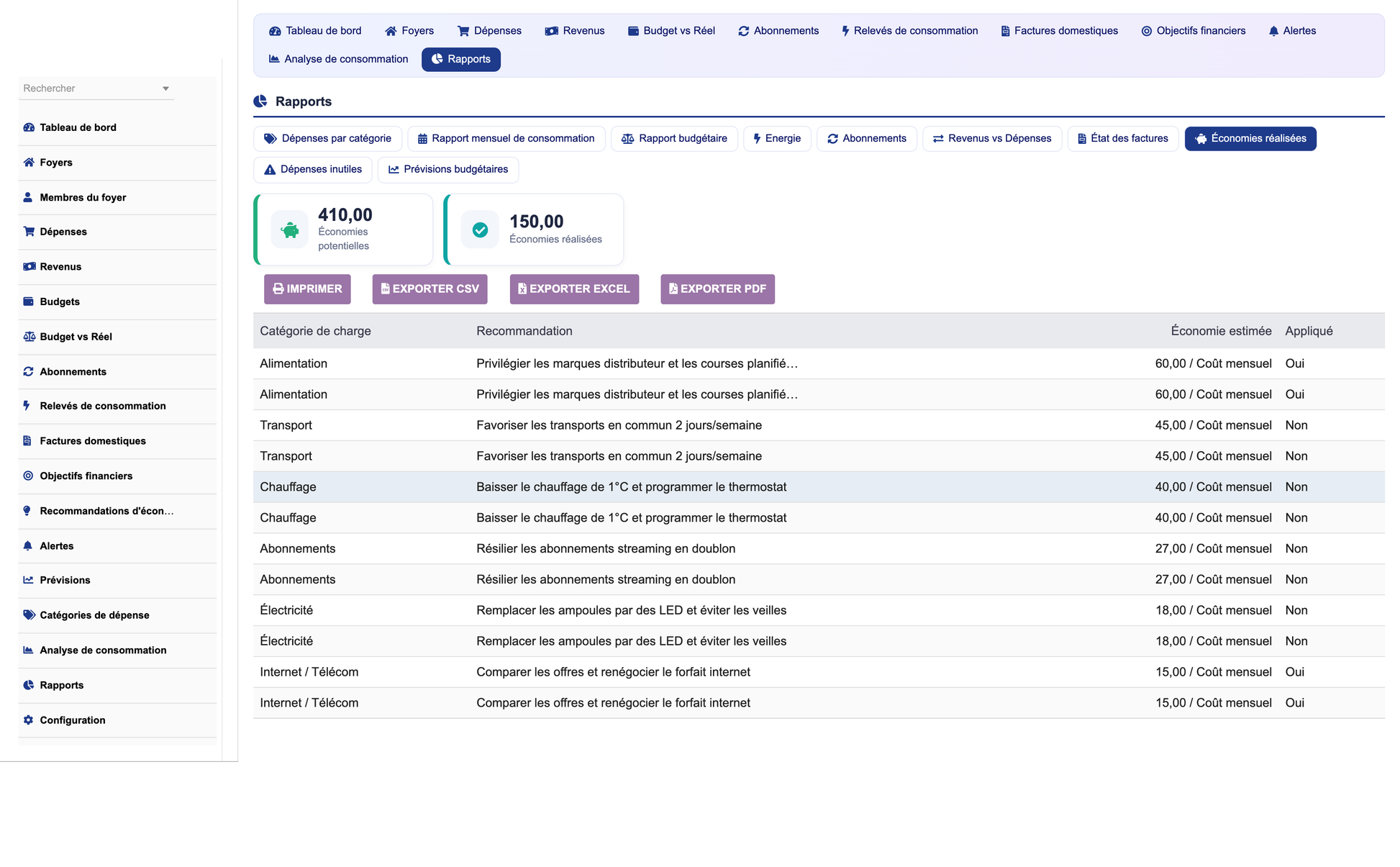Click the pie chart icon beside sidebar Rapports
1400x867 pixels.
[x=29, y=685]
